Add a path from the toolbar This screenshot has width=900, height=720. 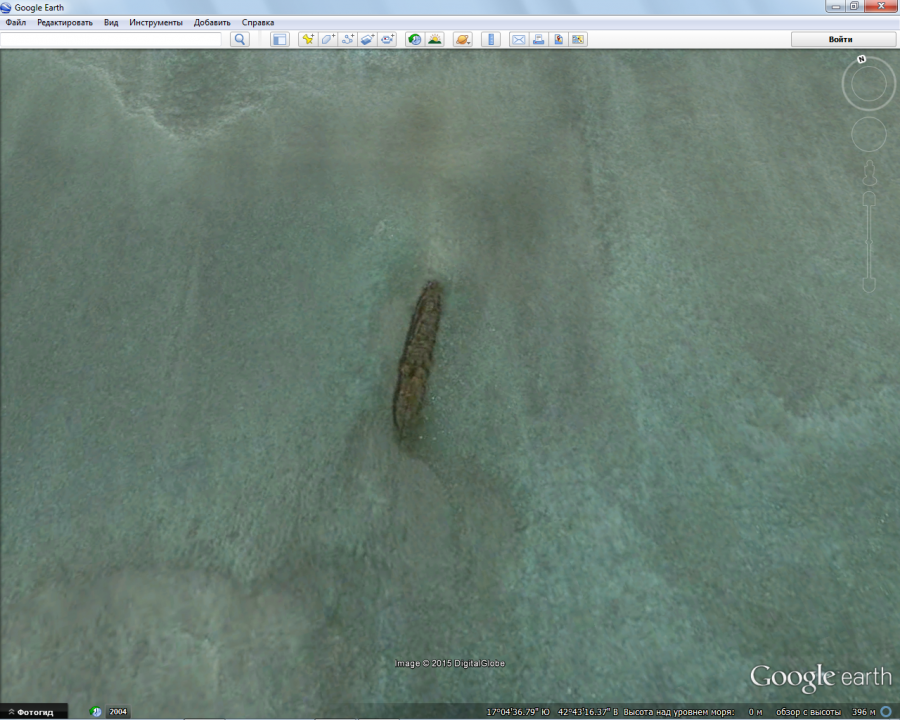click(348, 39)
